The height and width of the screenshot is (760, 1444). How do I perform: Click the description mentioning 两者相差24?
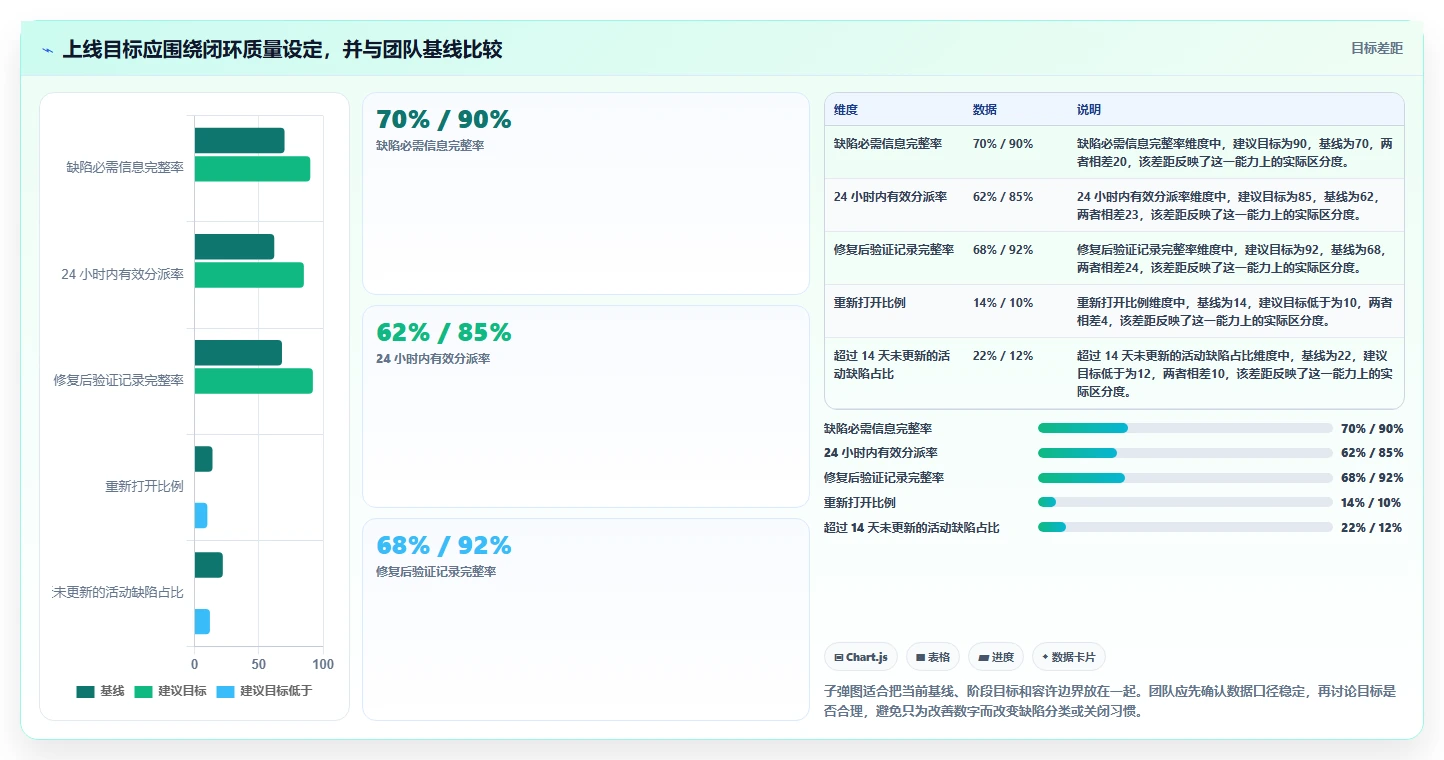[1235, 258]
